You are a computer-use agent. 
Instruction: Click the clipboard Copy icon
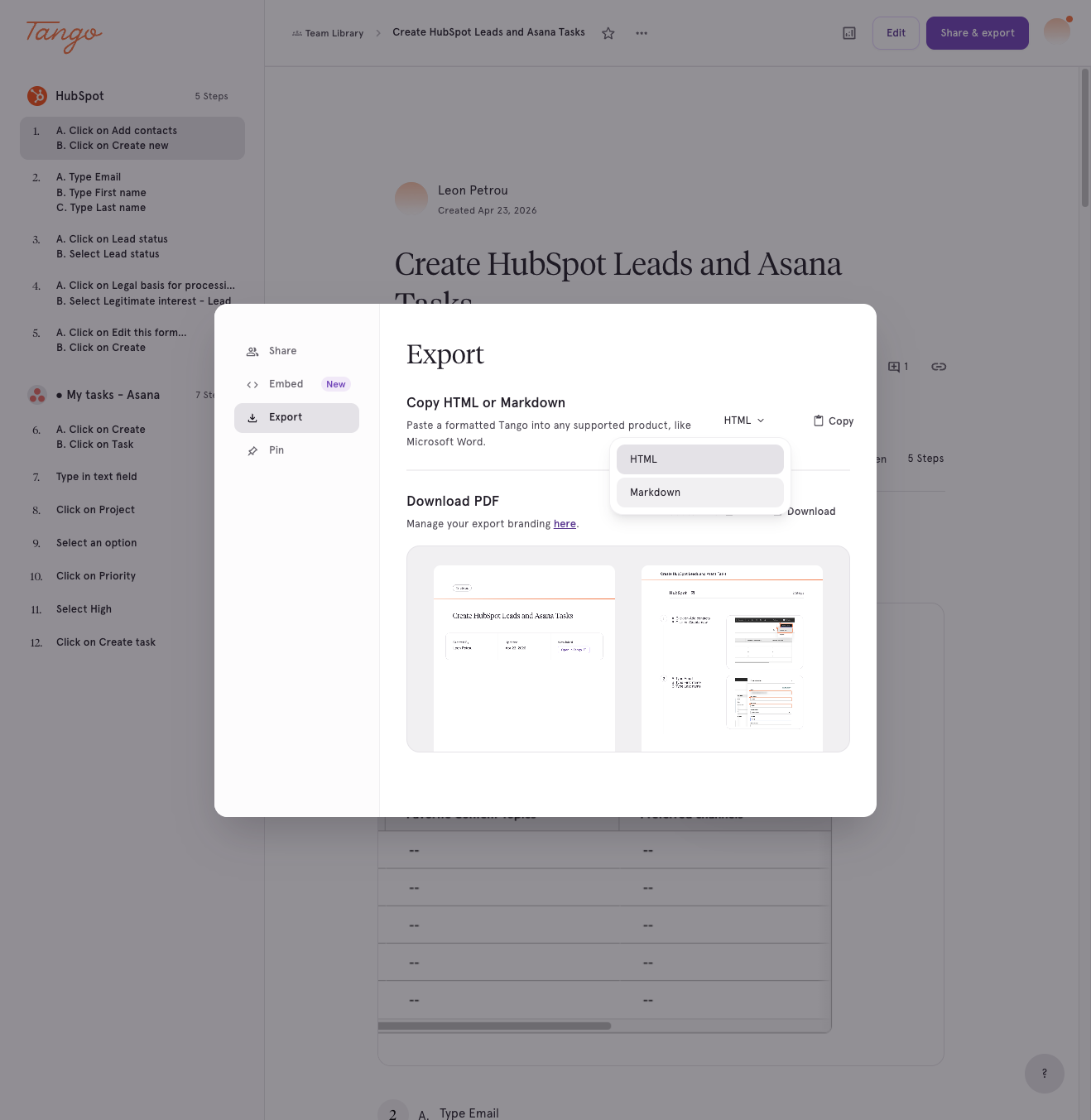tap(819, 421)
